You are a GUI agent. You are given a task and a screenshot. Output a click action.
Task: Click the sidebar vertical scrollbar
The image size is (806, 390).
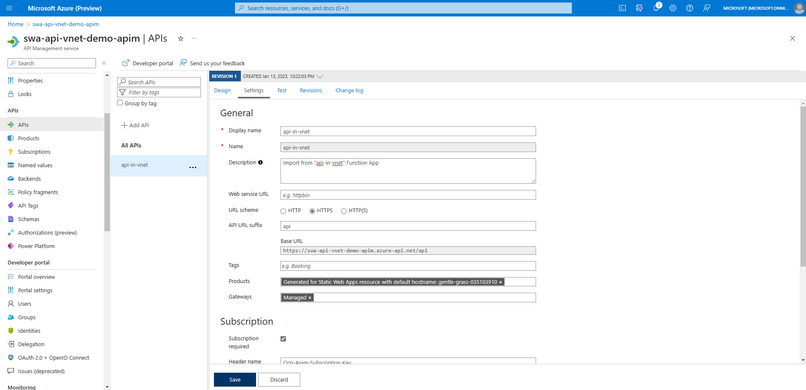106,172
